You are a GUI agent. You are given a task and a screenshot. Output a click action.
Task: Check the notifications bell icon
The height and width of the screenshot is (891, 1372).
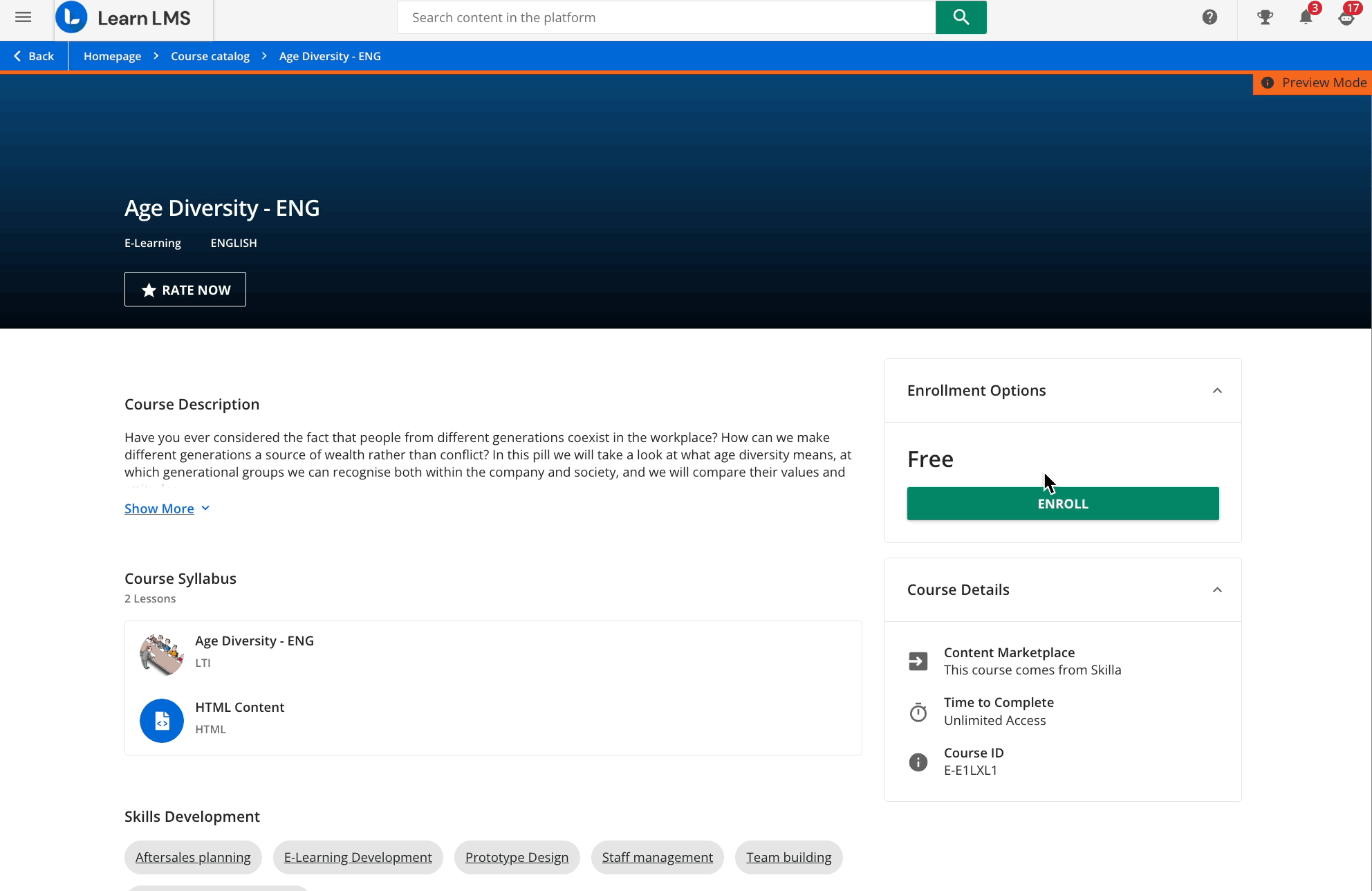1306,17
